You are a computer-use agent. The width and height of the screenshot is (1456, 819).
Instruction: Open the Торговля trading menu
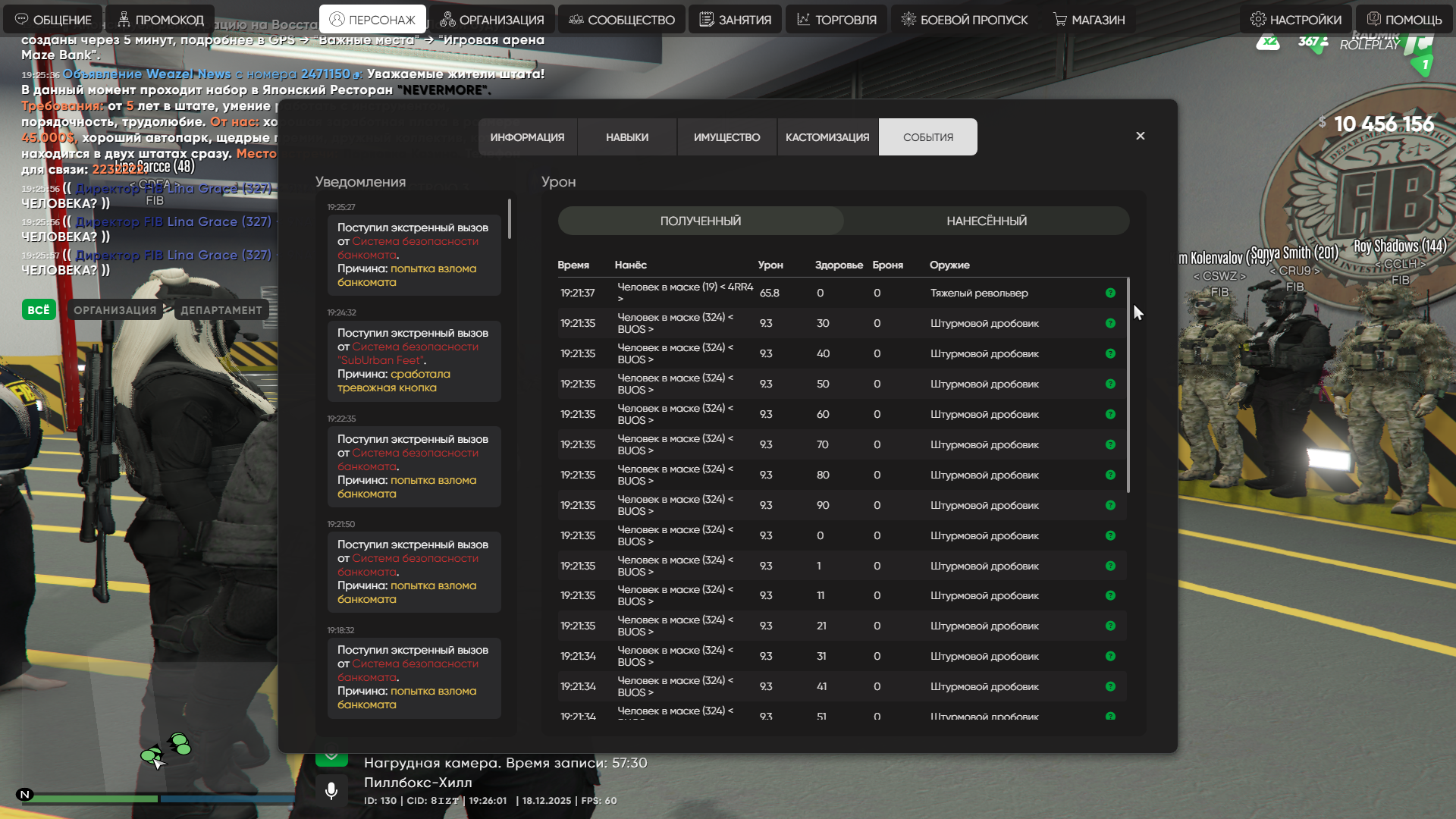click(x=836, y=20)
